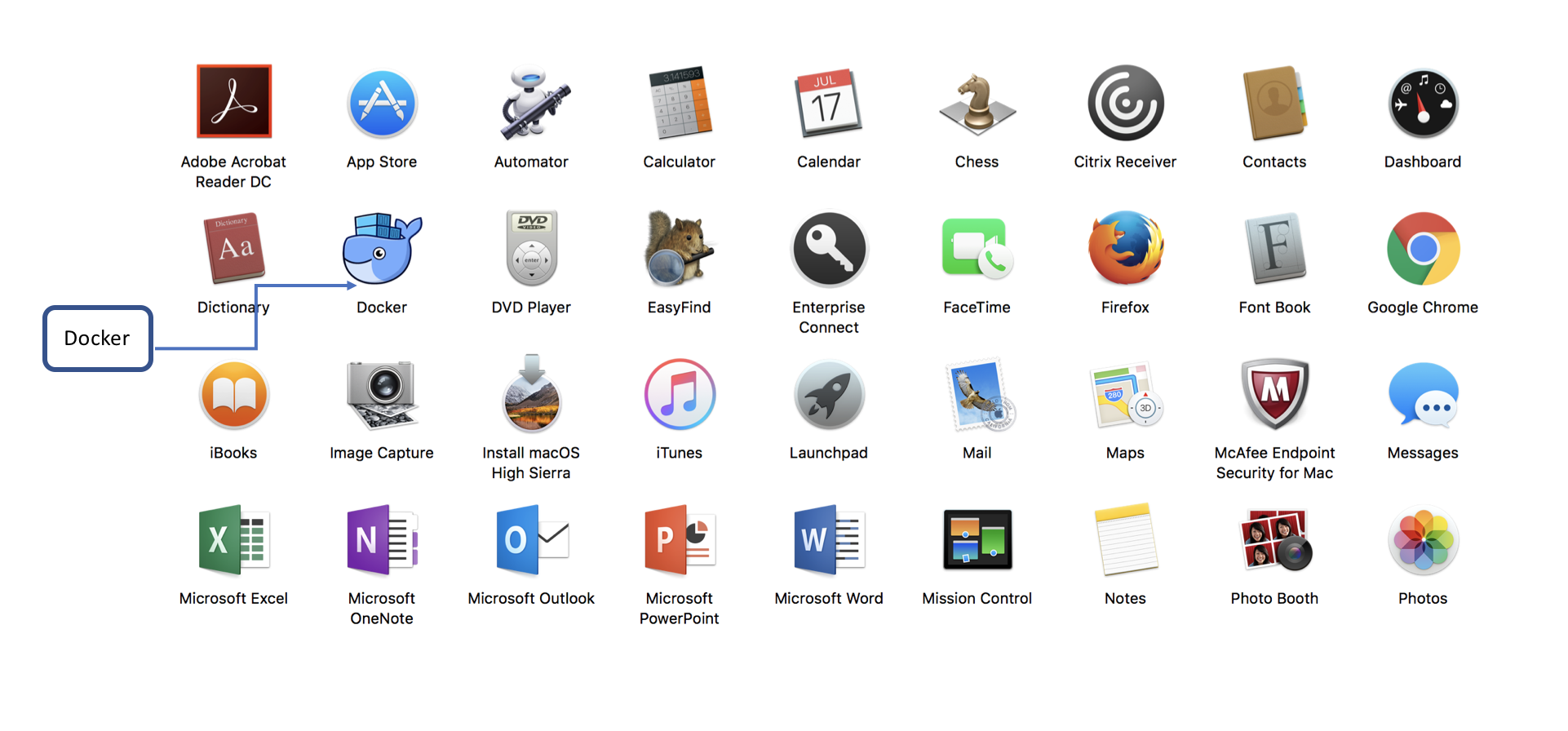Launch Microsoft Word
This screenshot has height=731, width=1568.
click(829, 540)
